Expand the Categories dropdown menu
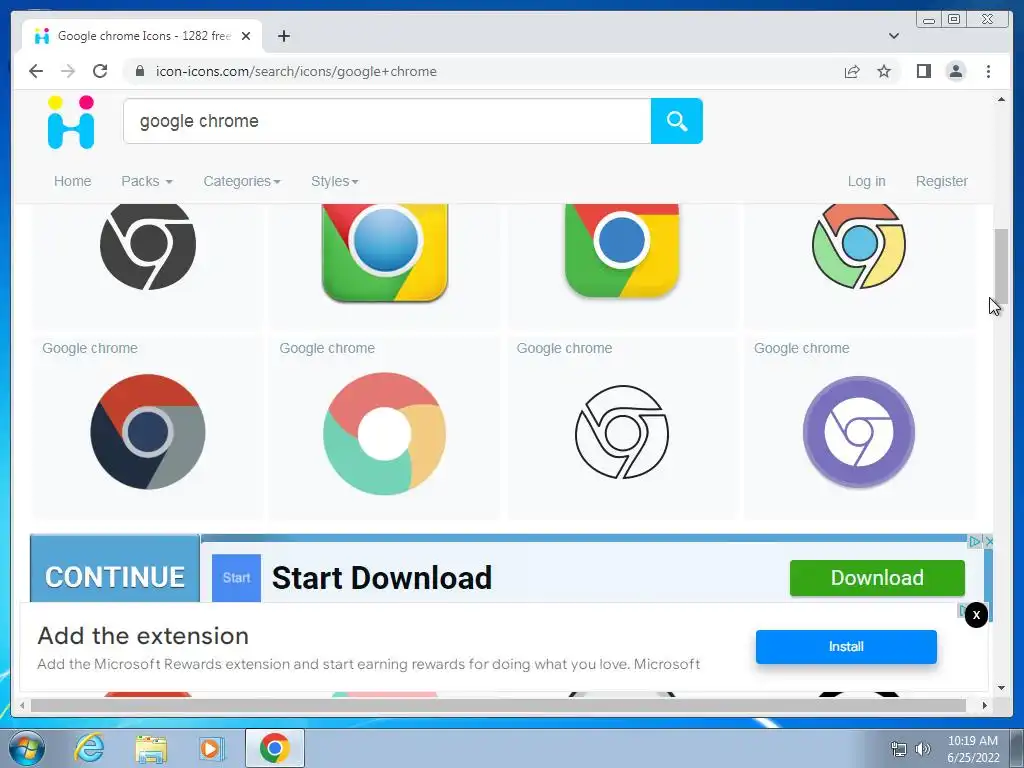1024x768 pixels. pos(242,182)
